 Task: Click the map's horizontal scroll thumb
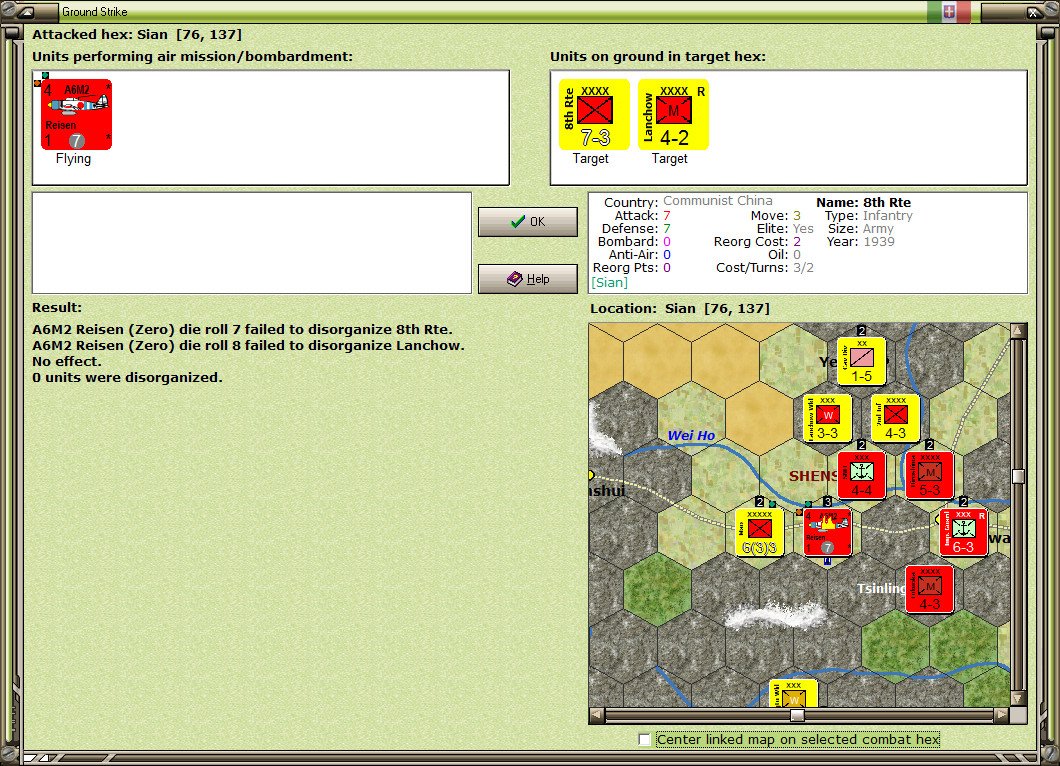[x=798, y=715]
